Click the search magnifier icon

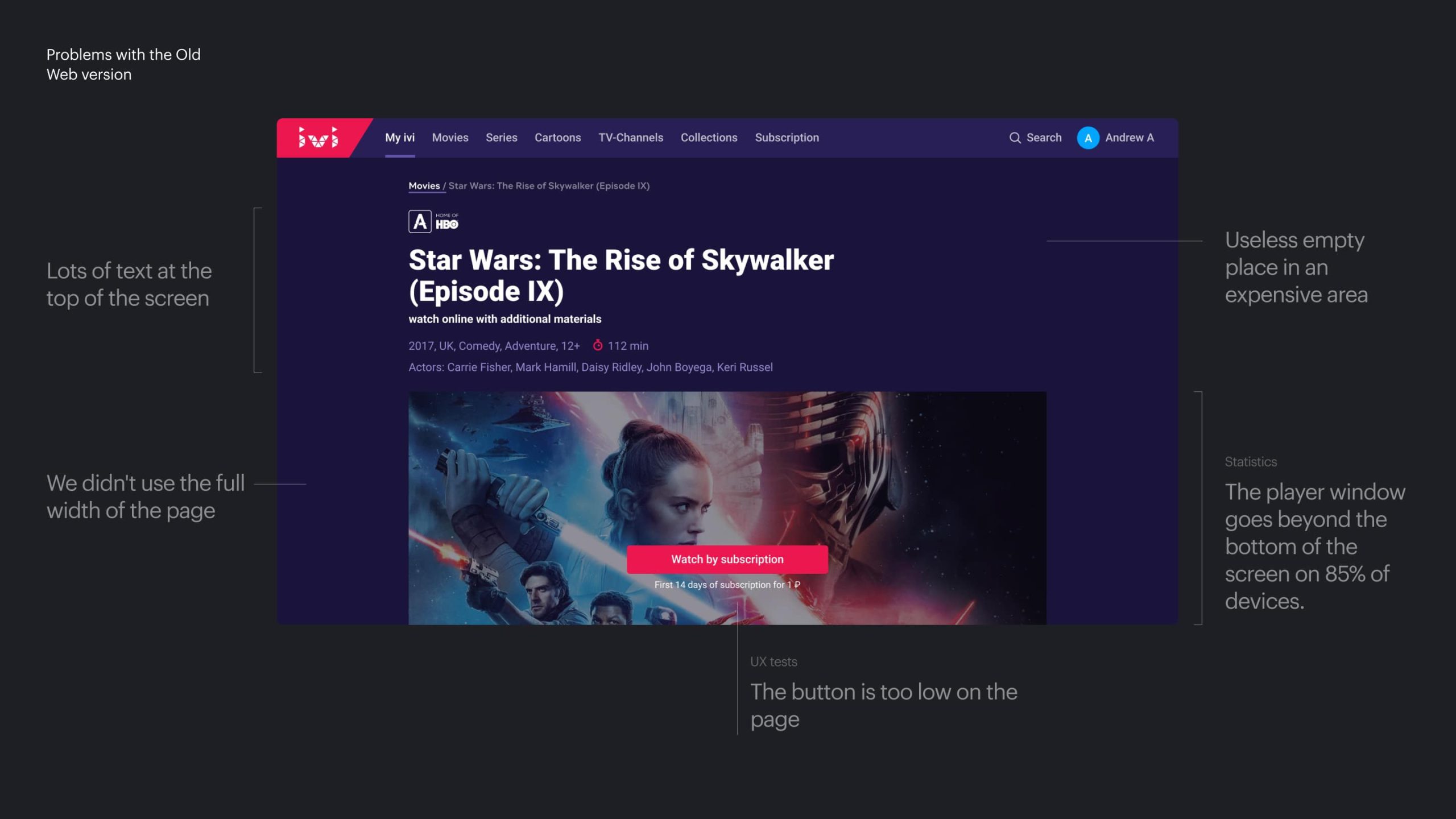click(1015, 138)
